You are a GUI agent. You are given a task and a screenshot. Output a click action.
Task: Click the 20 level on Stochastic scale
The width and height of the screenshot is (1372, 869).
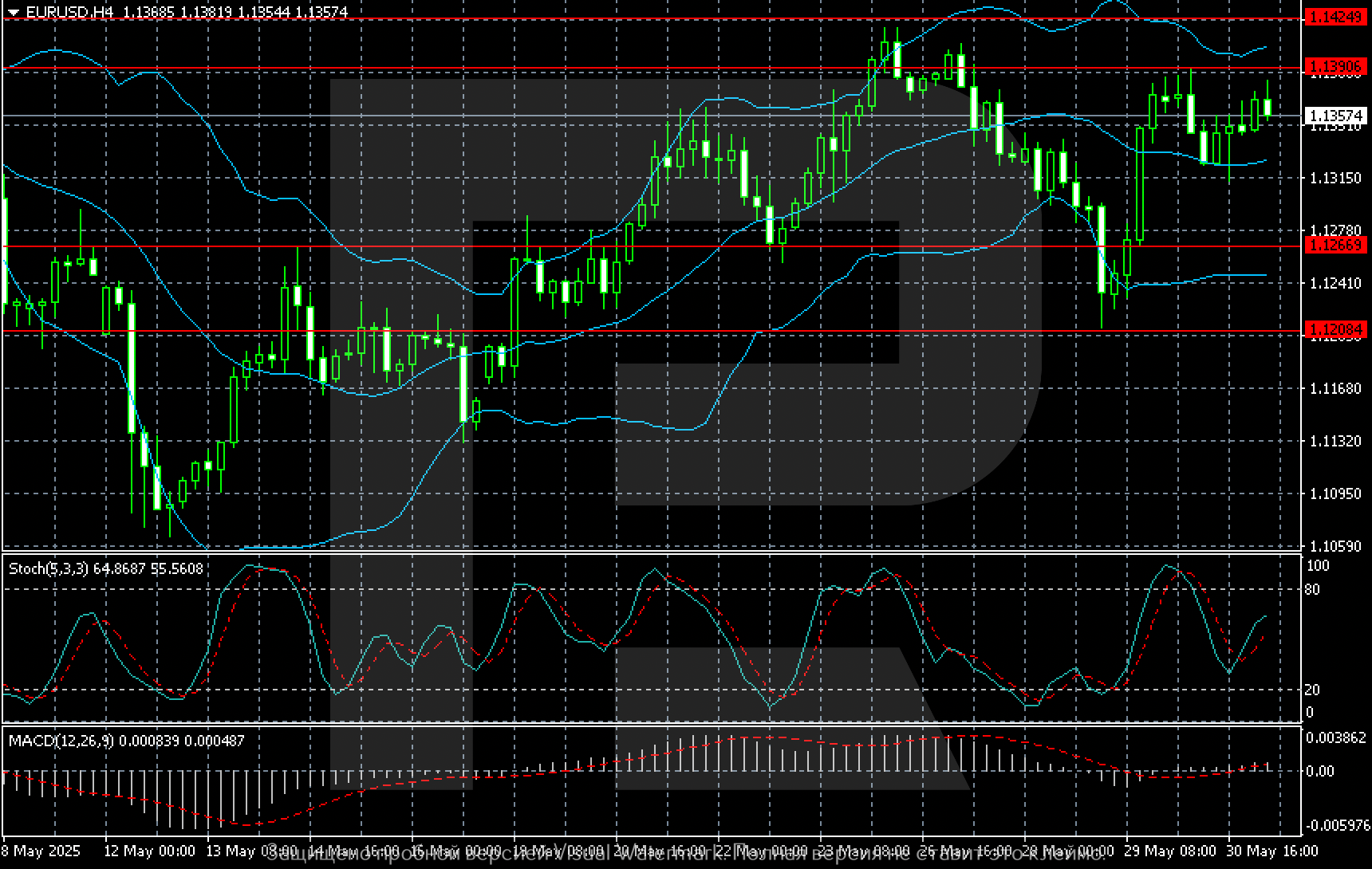point(1312,690)
